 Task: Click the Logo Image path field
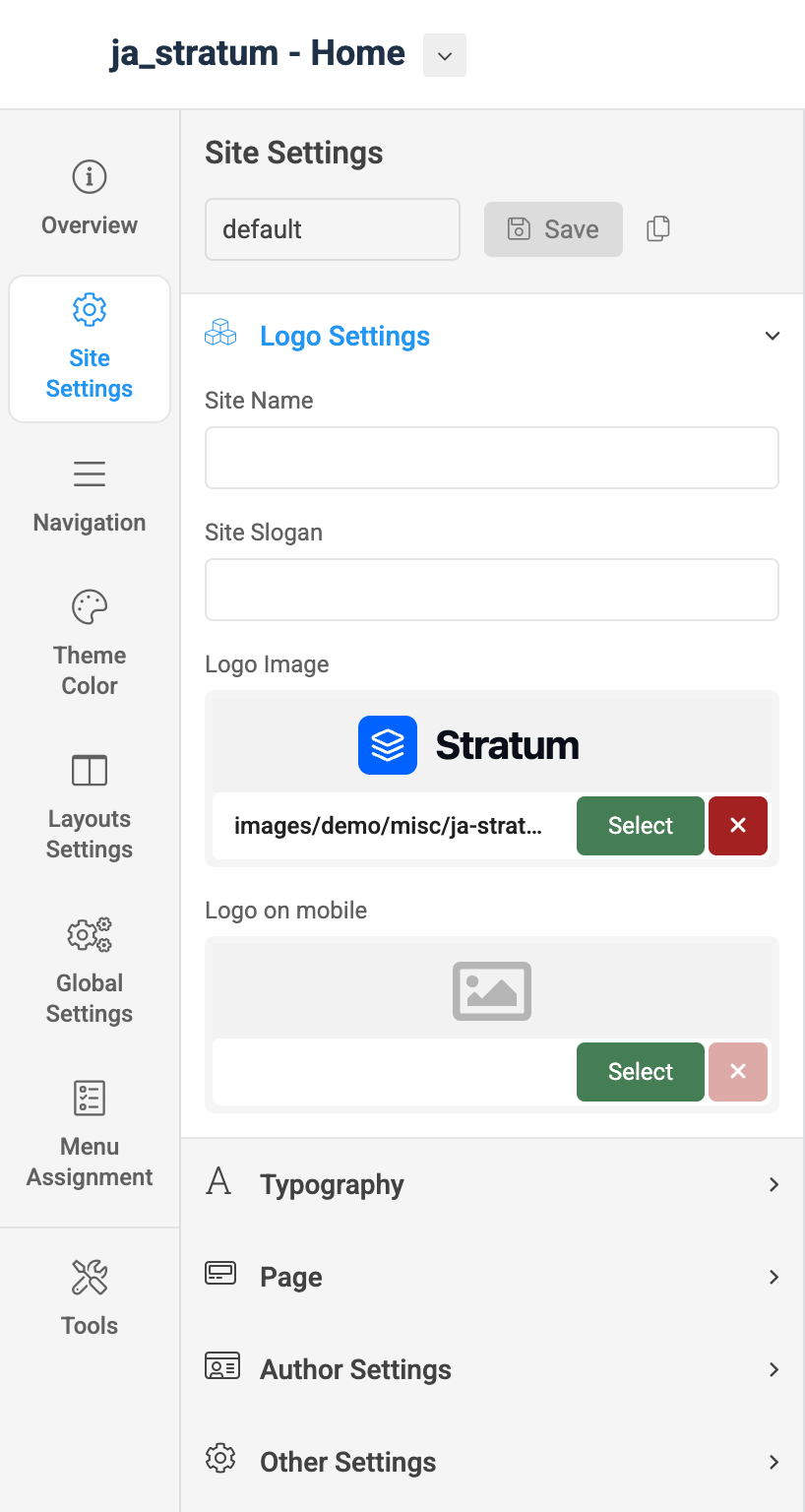(395, 826)
